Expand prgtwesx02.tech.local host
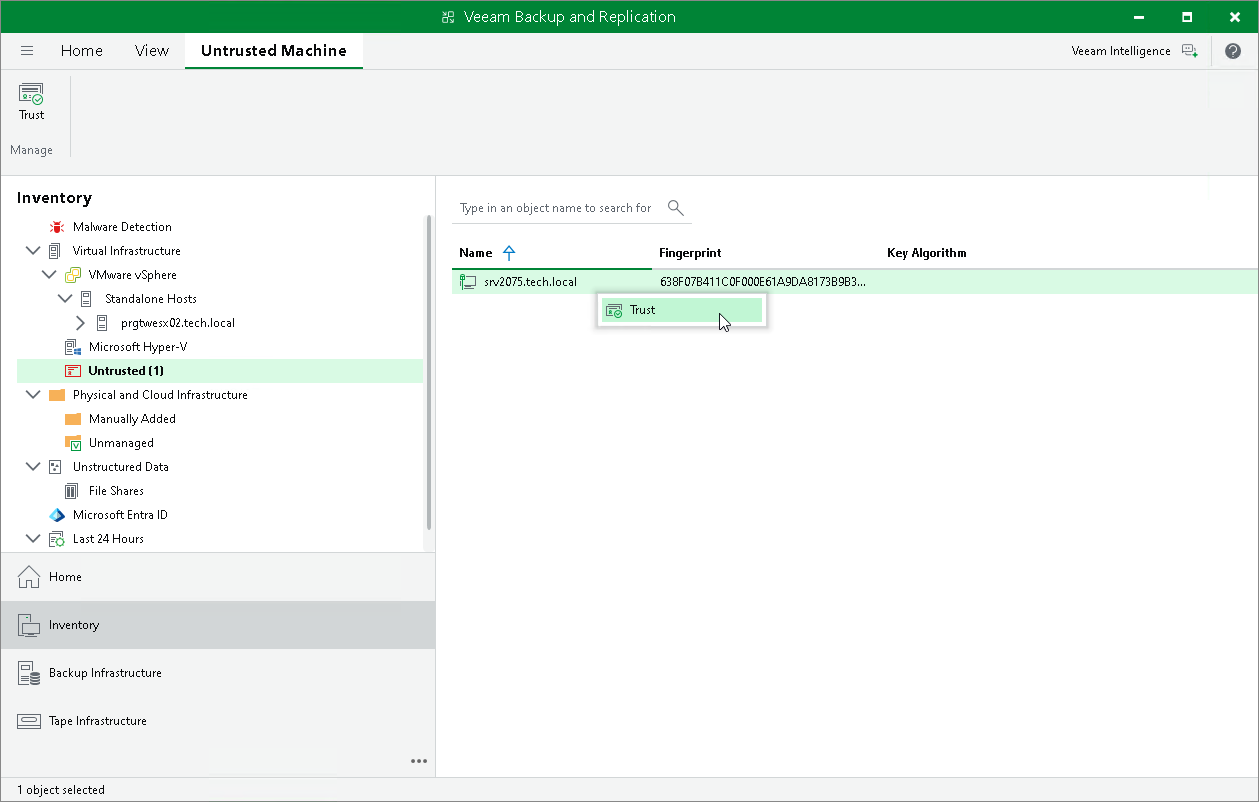 coord(81,323)
